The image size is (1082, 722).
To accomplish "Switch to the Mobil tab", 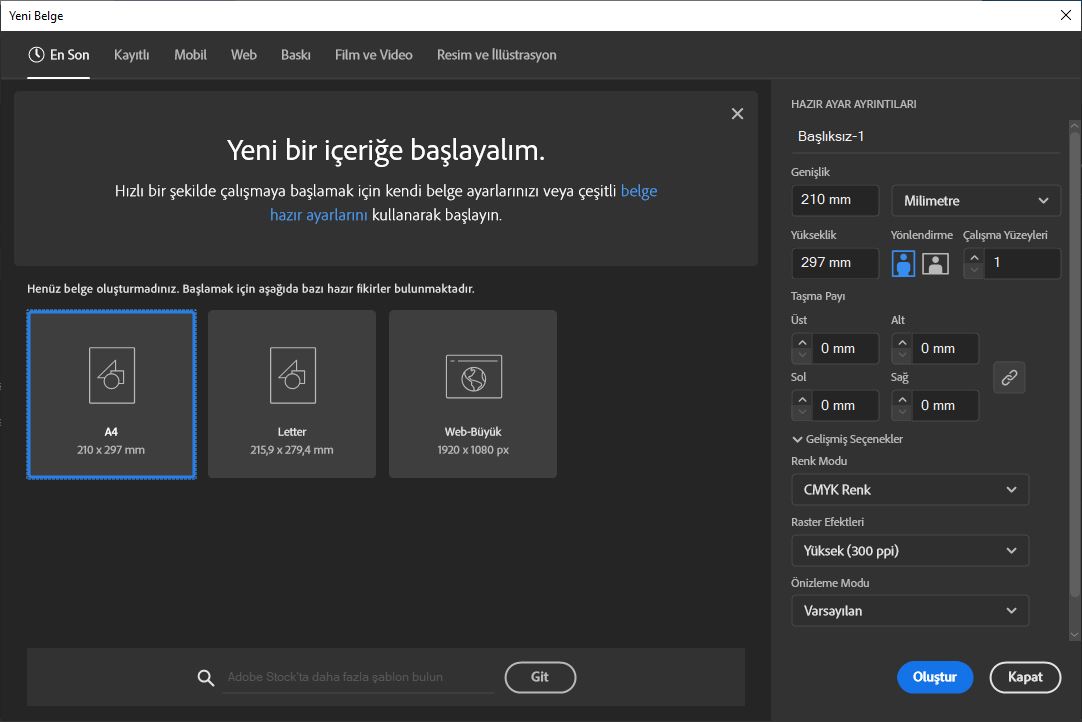I will pyautogui.click(x=190, y=55).
